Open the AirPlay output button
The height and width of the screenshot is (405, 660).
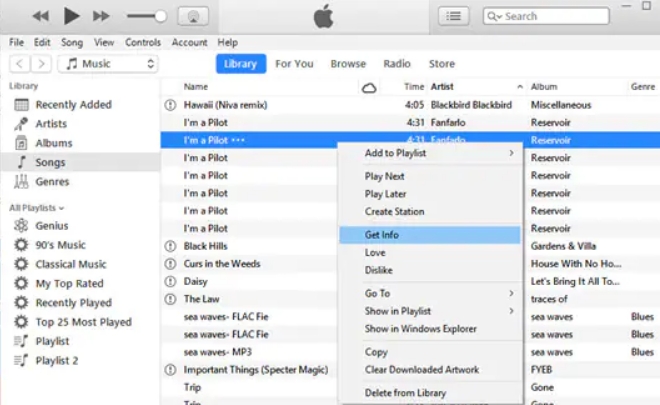[193, 16]
